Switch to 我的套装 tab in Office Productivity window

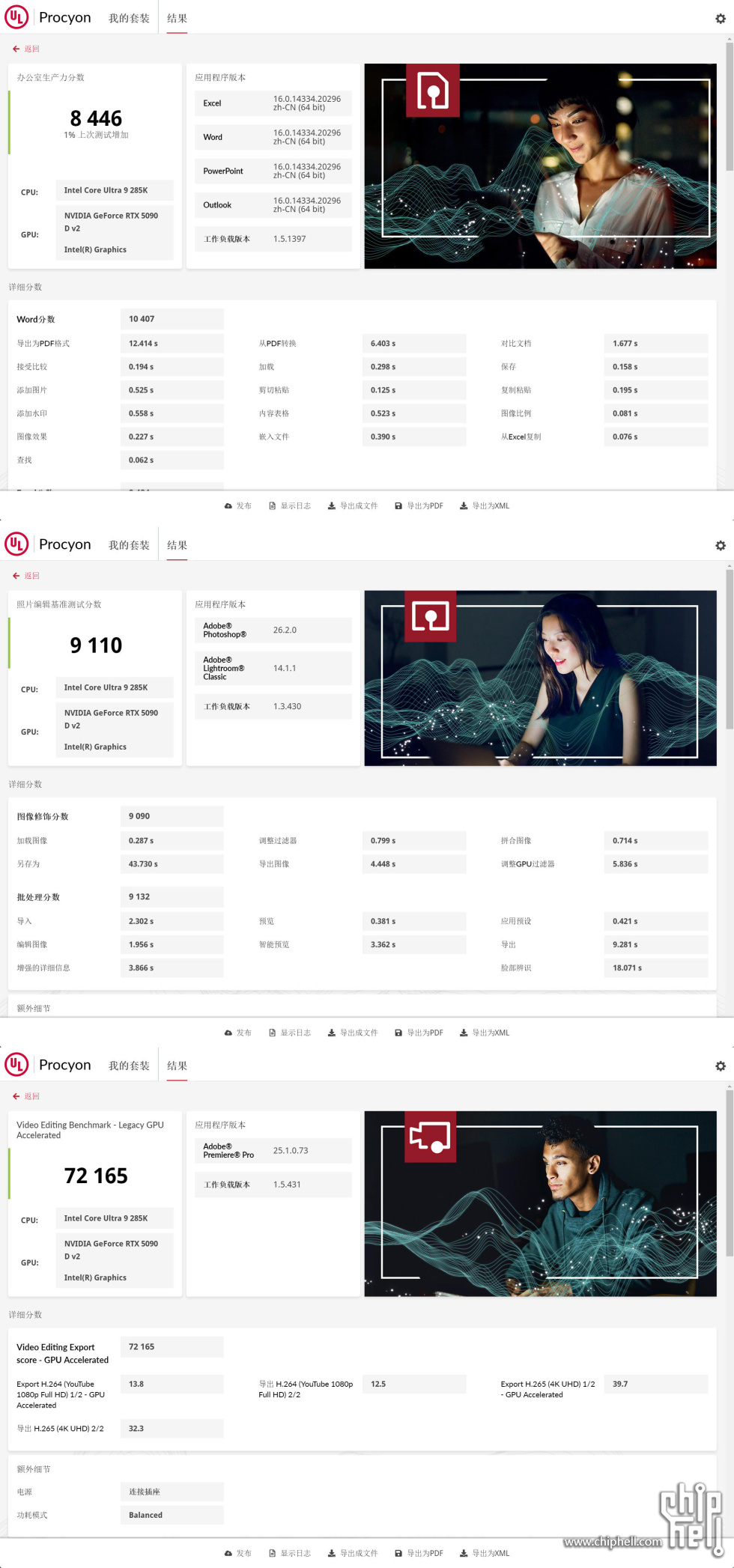point(129,18)
